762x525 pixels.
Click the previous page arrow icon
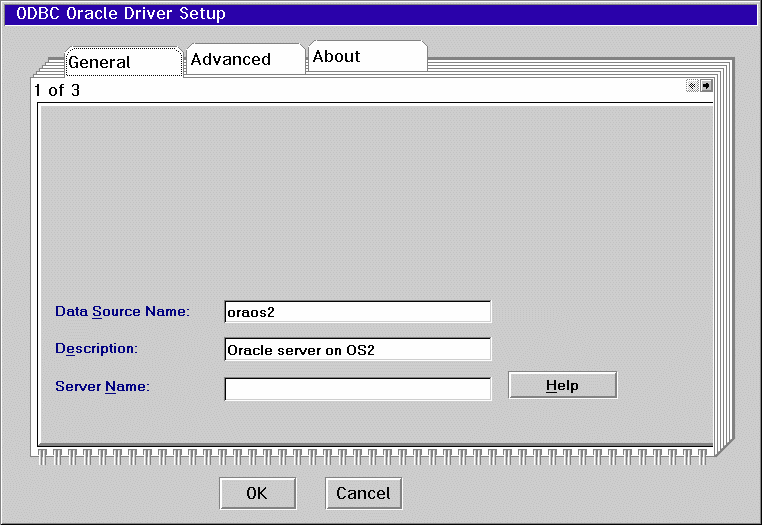[x=692, y=86]
